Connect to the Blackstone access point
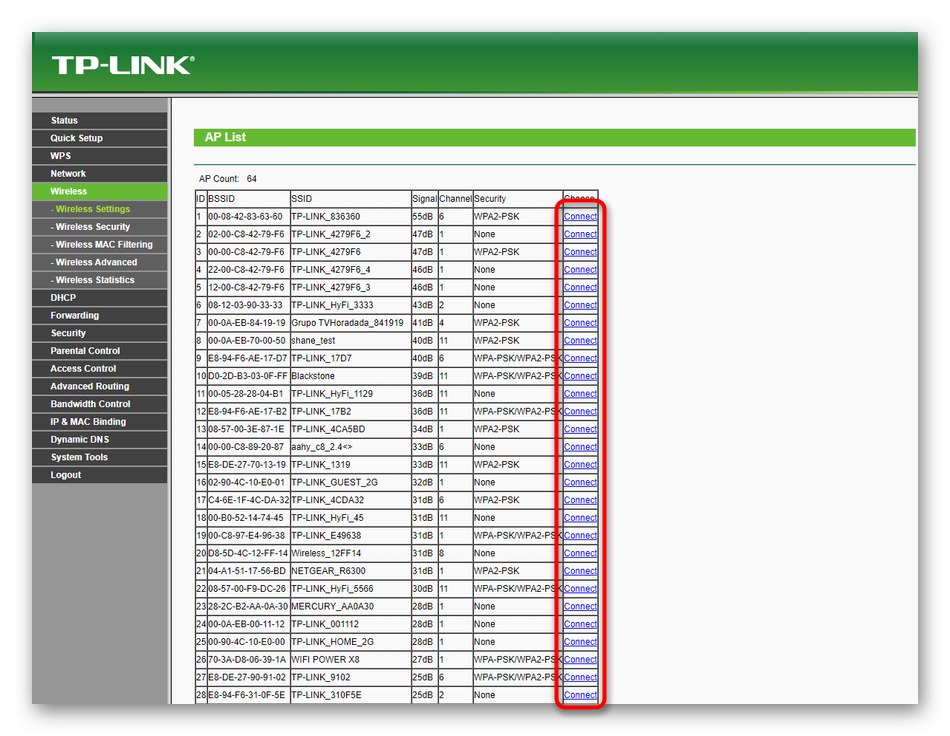 (x=580, y=375)
